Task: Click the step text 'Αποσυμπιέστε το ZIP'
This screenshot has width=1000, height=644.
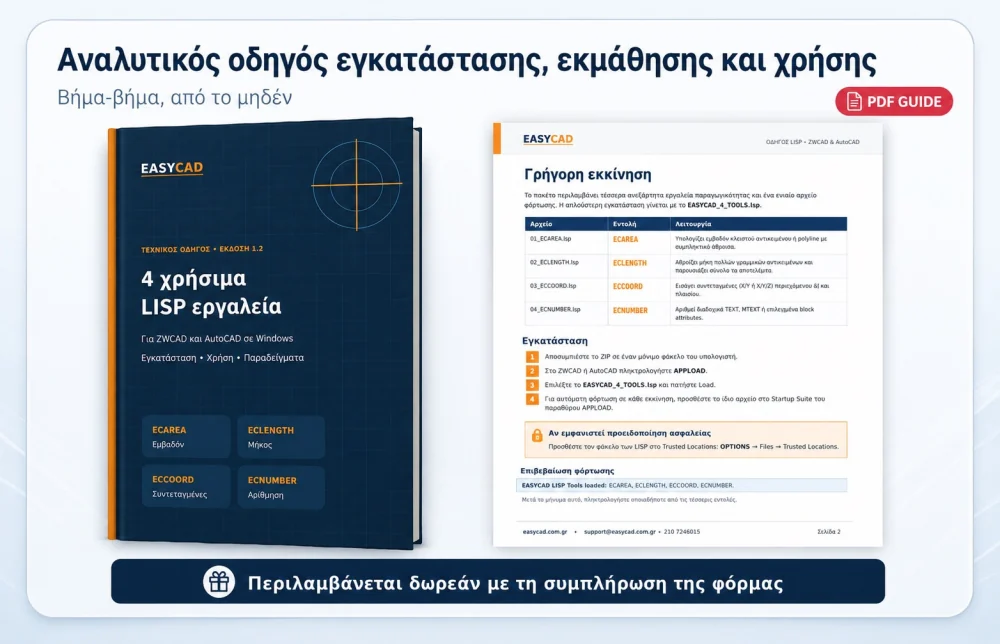Action: pyautogui.click(x=641, y=357)
